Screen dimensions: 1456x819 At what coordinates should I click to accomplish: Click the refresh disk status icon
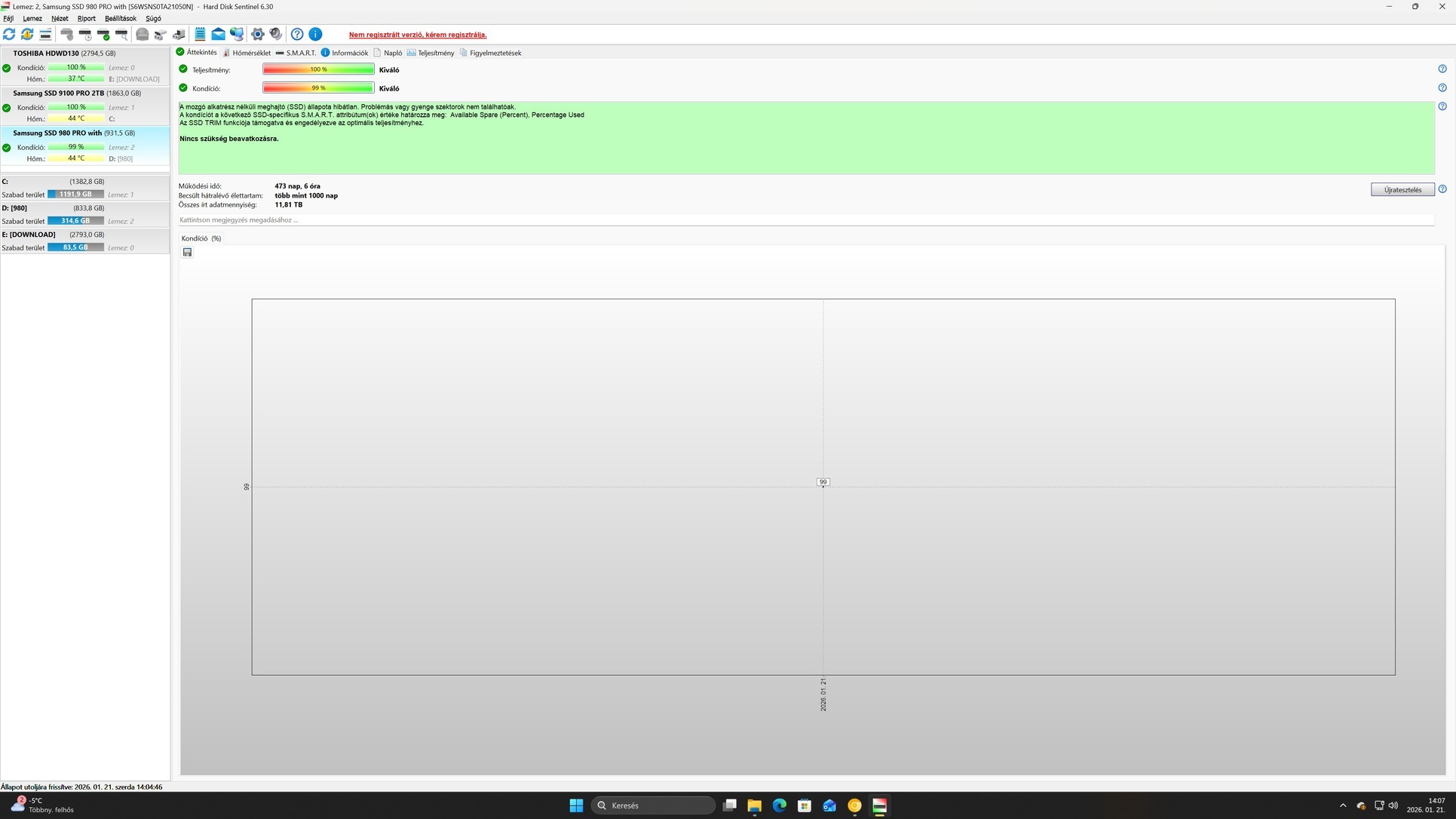(9, 35)
